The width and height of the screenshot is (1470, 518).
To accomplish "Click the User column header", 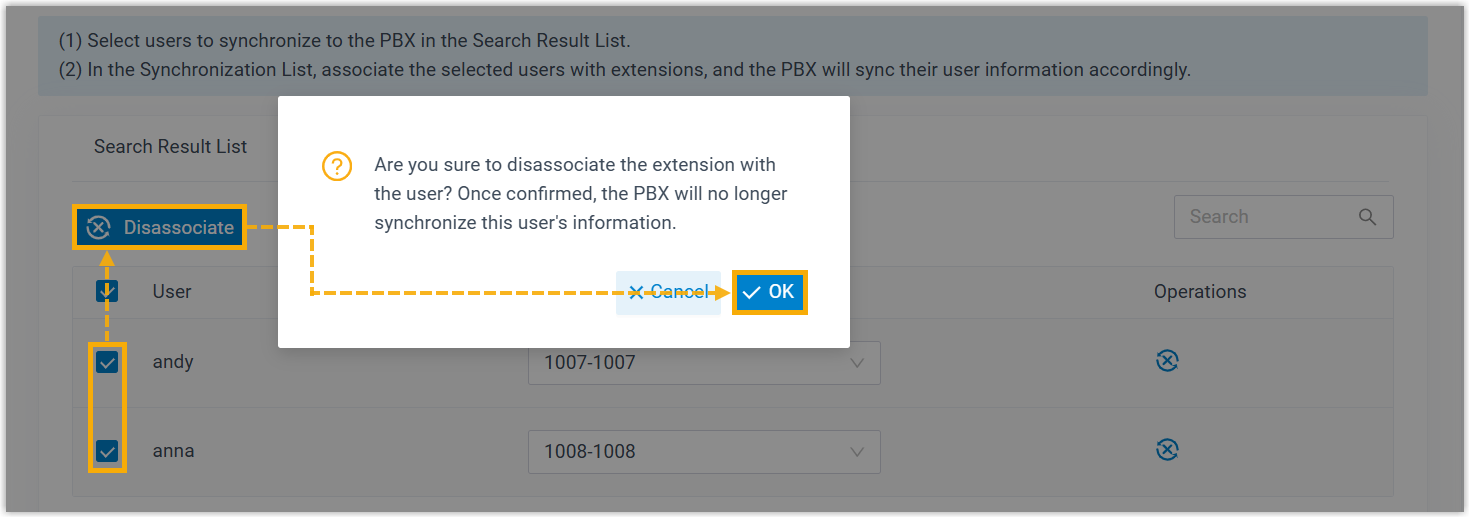I will click(172, 292).
